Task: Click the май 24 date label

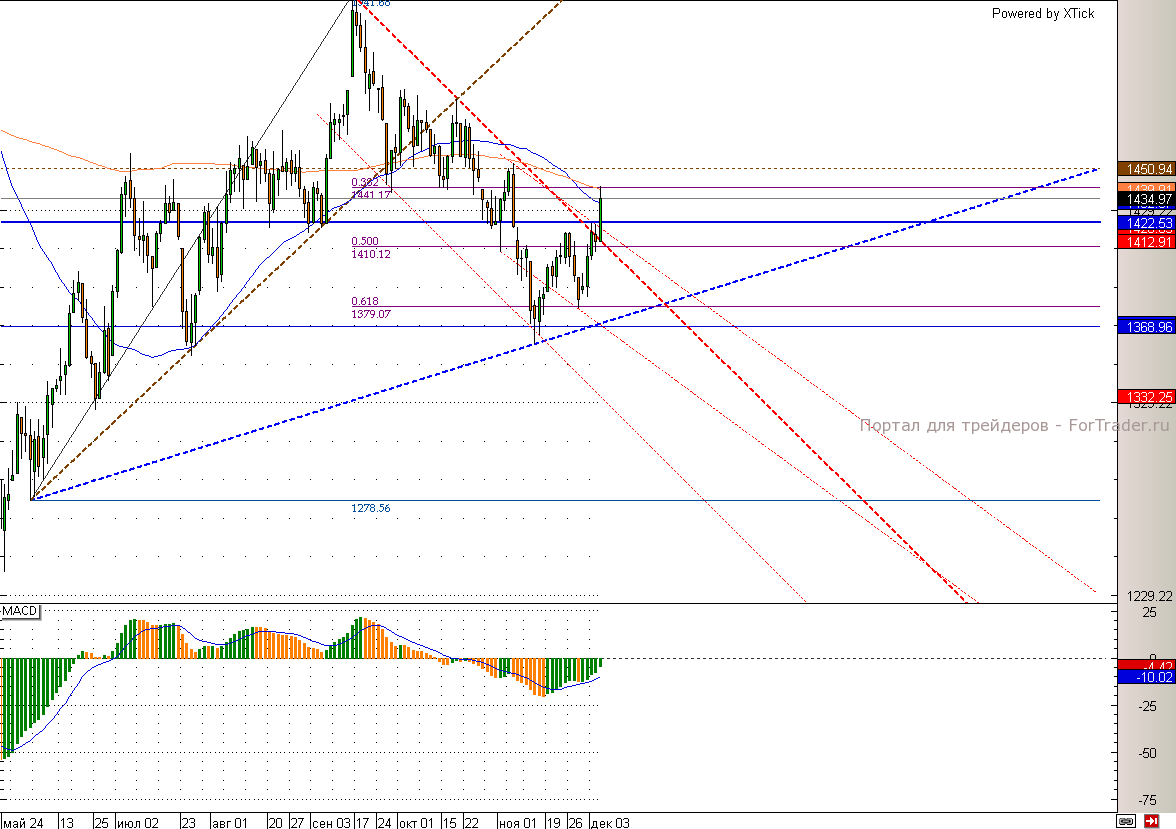Action: pyautogui.click(x=23, y=822)
